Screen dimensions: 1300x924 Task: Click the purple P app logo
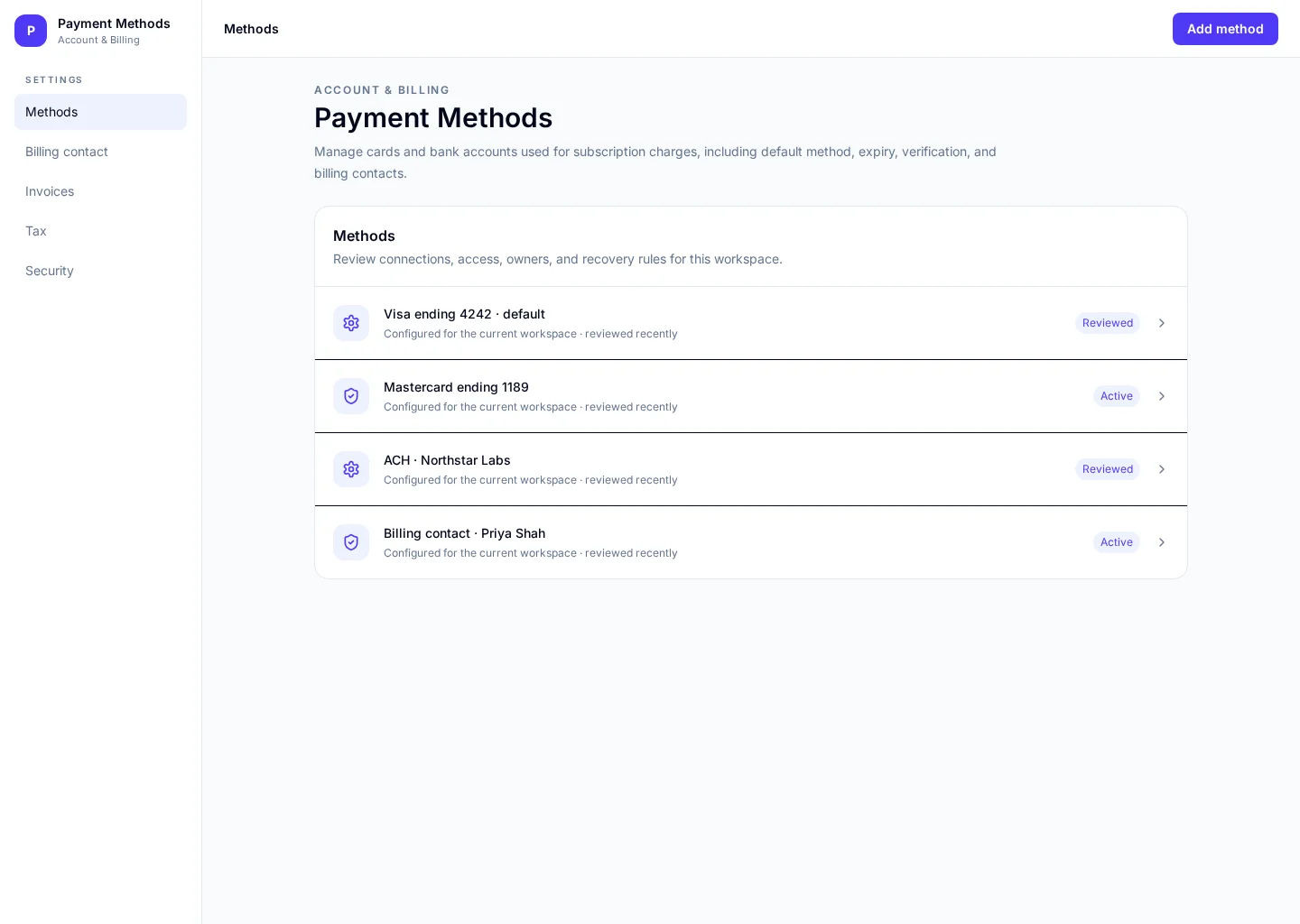pyautogui.click(x=31, y=31)
